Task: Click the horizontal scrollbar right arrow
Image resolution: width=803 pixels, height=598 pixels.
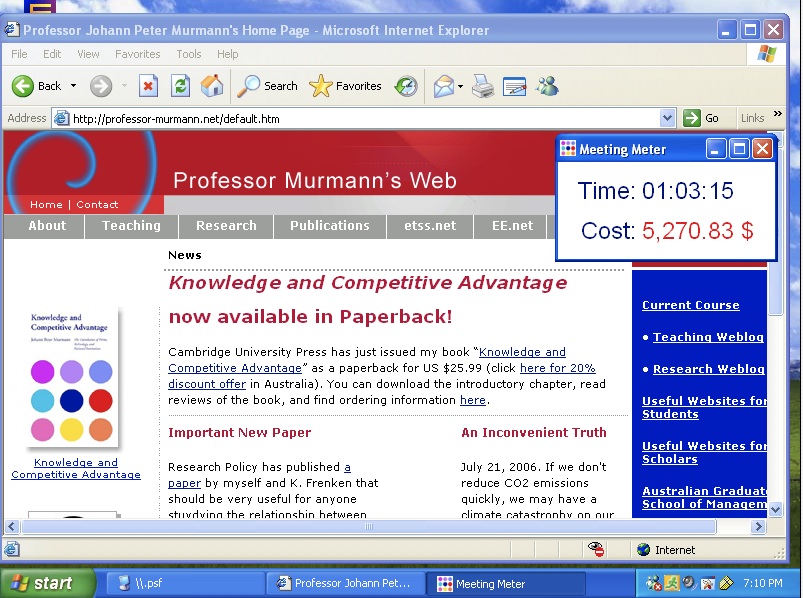Action: [758, 526]
